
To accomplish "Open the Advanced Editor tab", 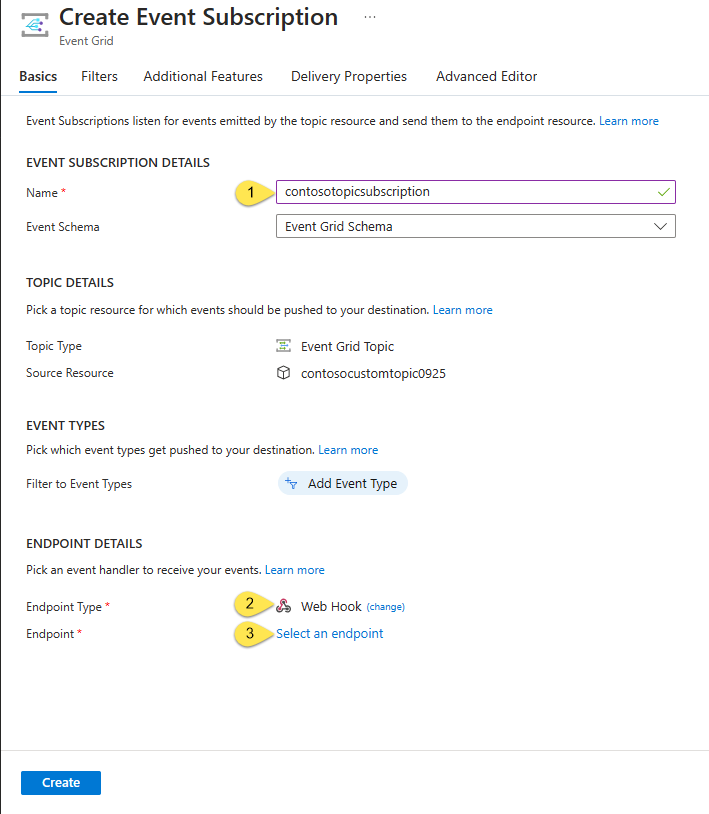I will click(486, 76).
